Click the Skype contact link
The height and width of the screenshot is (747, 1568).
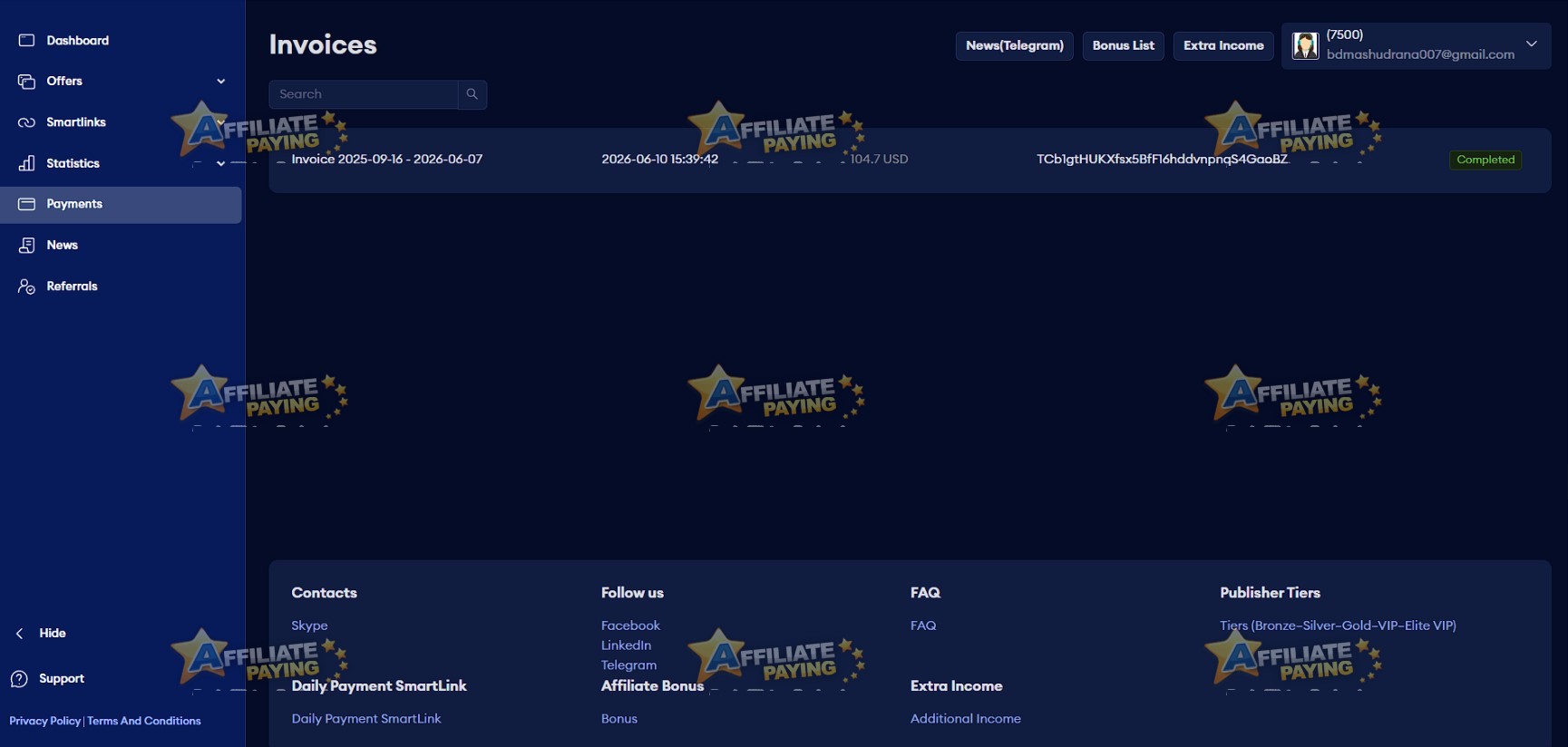coord(310,626)
